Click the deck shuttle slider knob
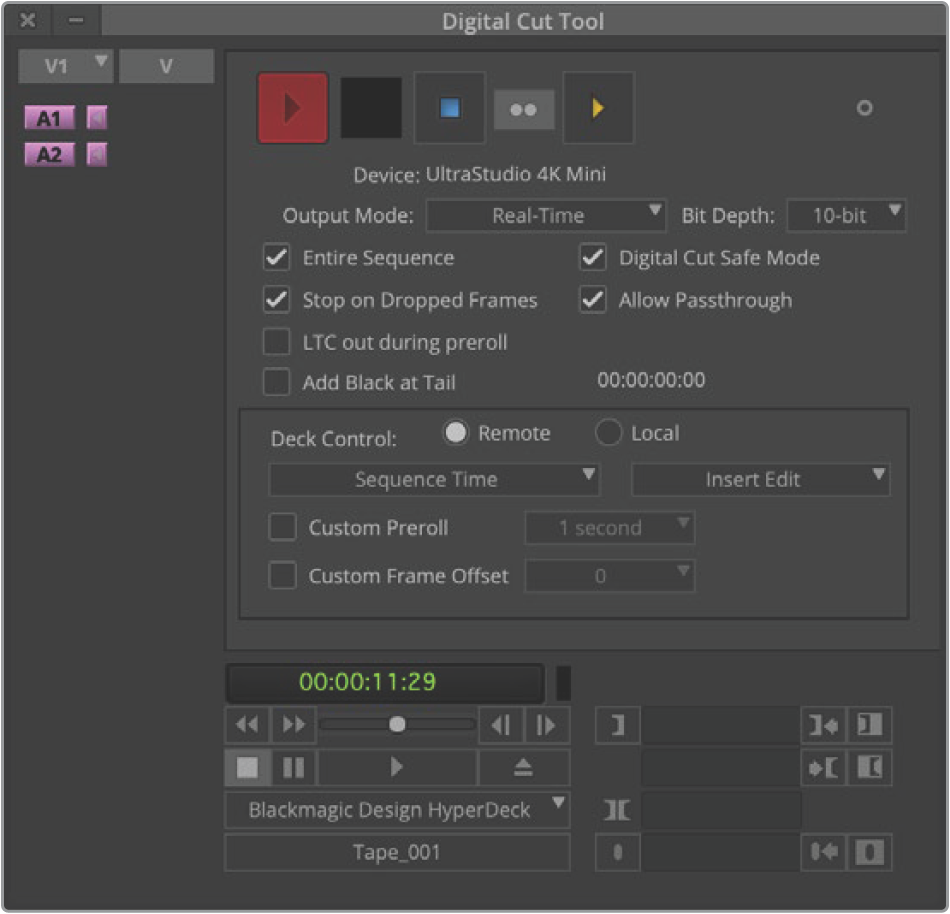Screen dimensions: 950x914 pyautogui.click(x=397, y=724)
